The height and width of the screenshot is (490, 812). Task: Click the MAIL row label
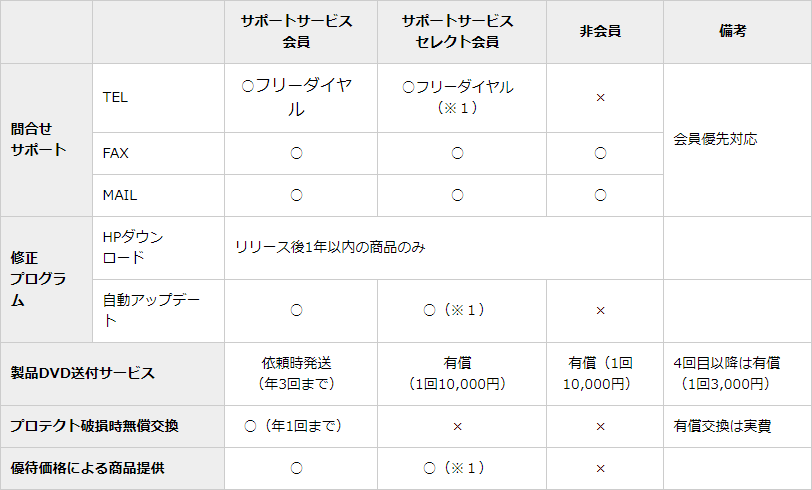pos(120,195)
